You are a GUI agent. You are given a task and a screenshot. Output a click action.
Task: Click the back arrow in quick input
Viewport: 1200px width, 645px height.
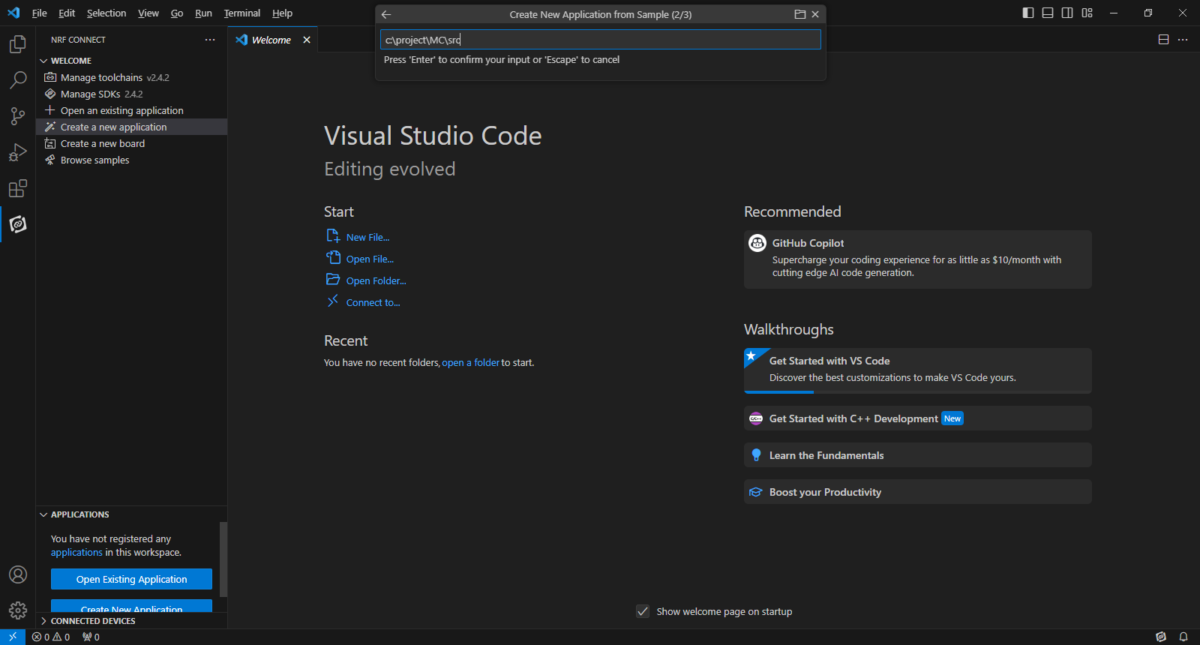tap(387, 14)
